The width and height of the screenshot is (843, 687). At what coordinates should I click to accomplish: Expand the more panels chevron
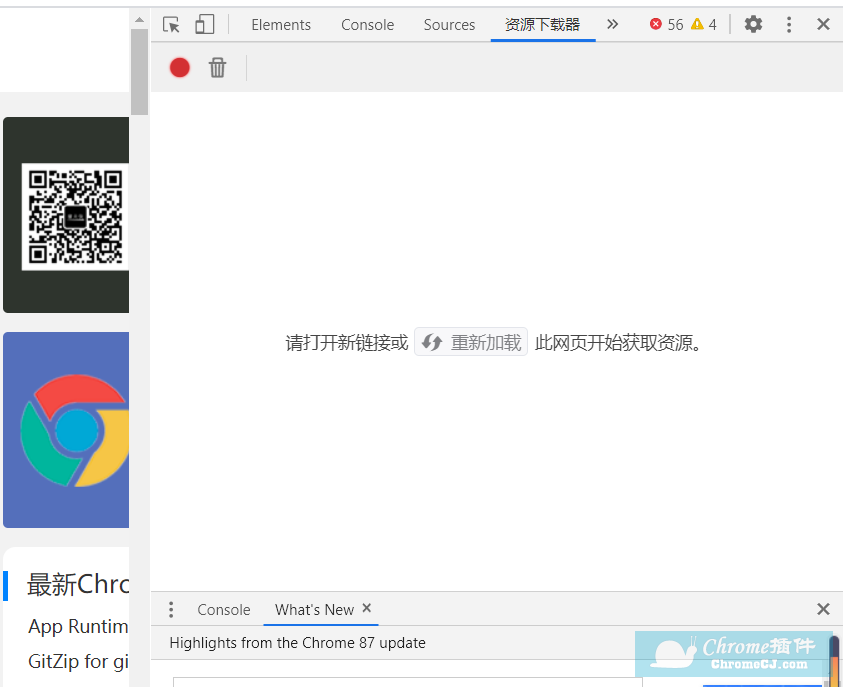tap(612, 24)
